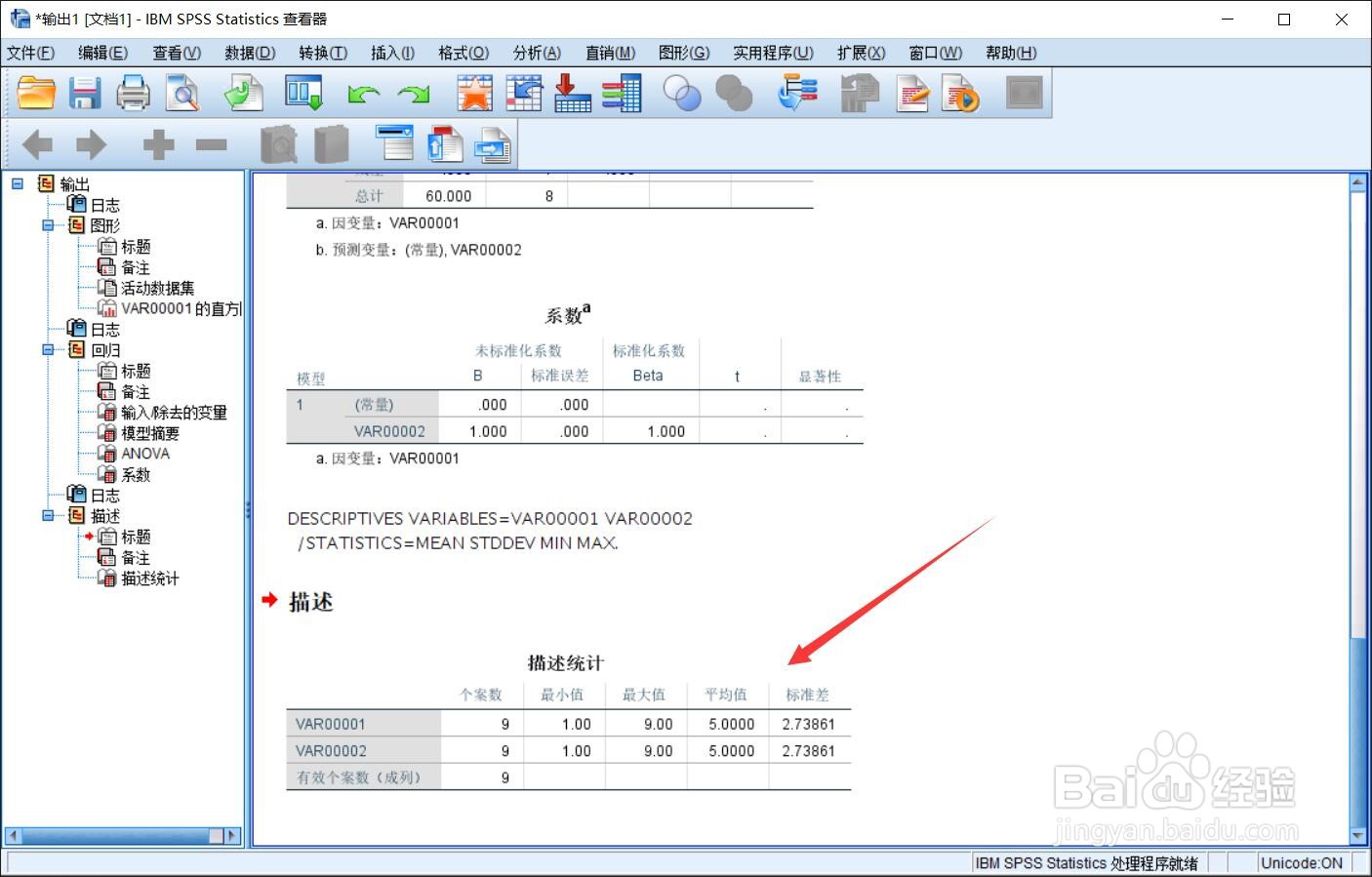Click the 系数 table title
Screen dimensions: 1372x877
567,314
